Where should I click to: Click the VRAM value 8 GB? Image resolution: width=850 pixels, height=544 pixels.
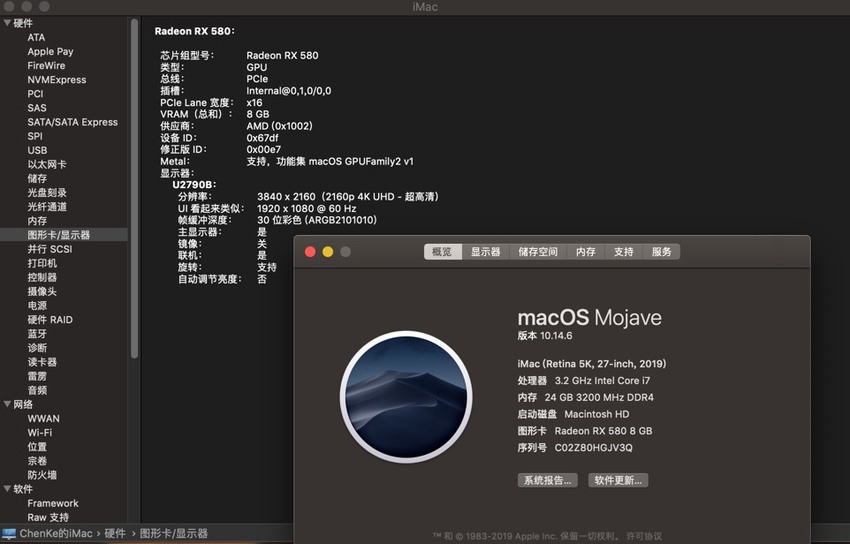click(x=257, y=114)
